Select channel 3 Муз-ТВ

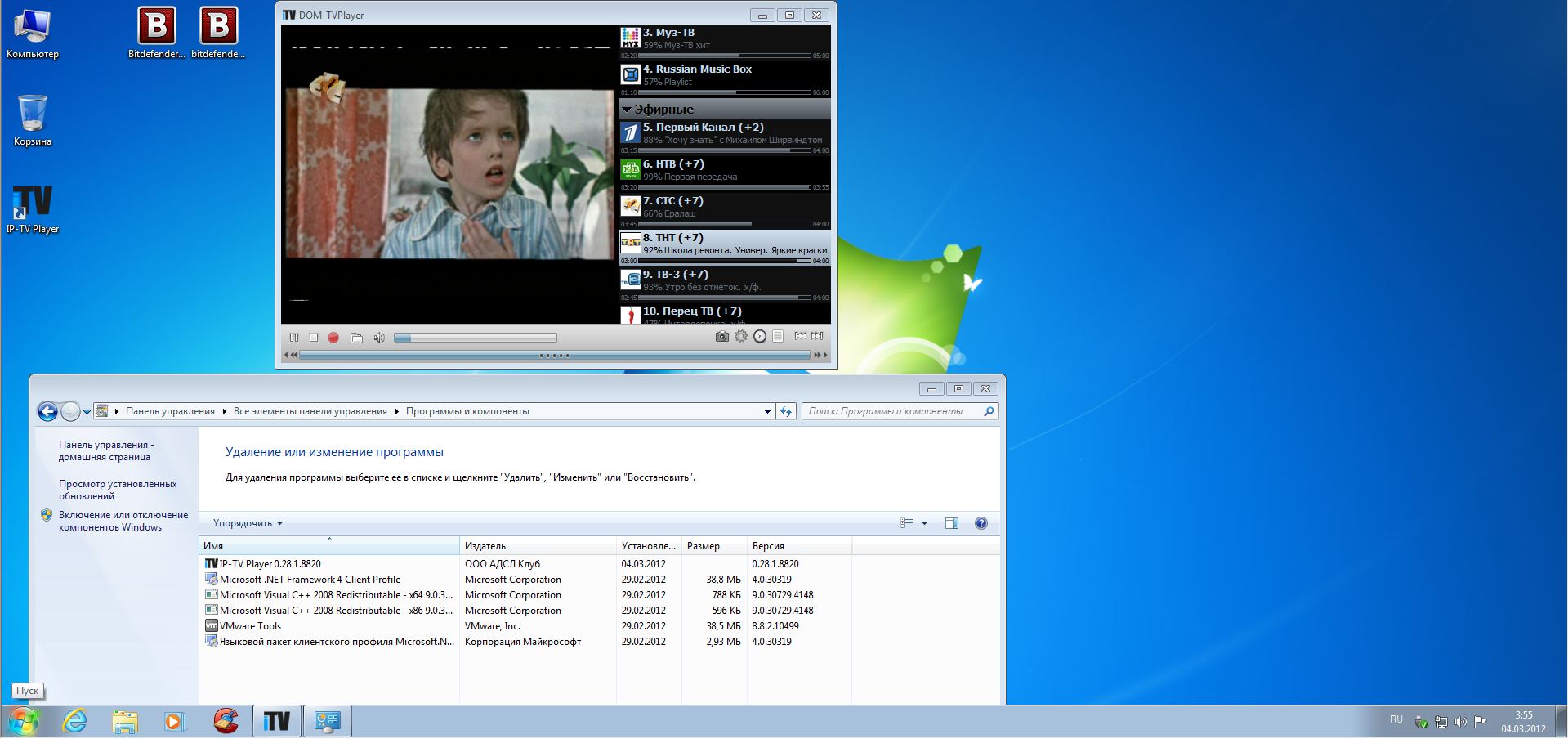725,43
